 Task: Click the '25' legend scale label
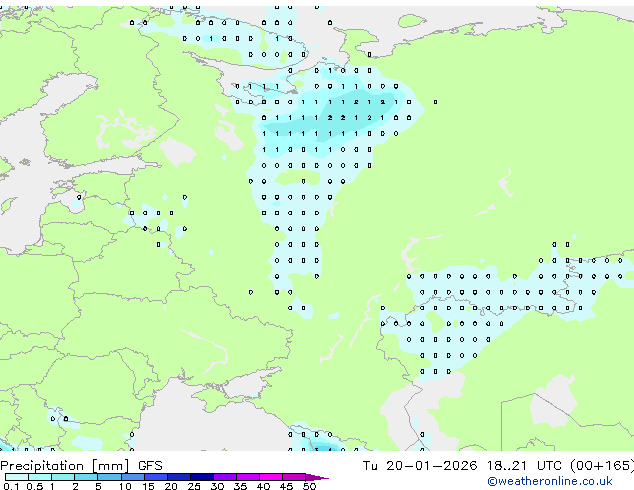click(x=194, y=486)
